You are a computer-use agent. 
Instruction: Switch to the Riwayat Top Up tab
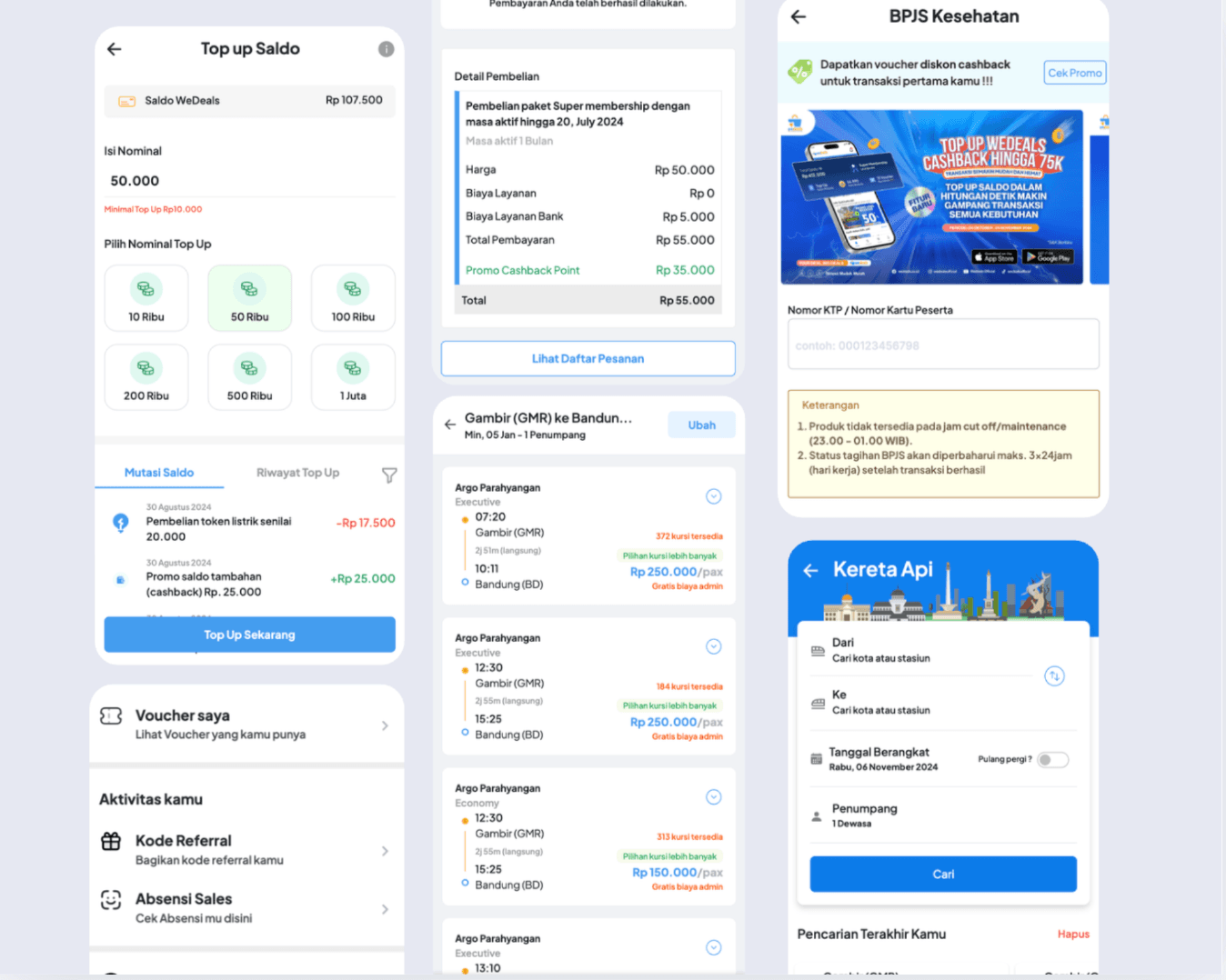click(x=297, y=473)
